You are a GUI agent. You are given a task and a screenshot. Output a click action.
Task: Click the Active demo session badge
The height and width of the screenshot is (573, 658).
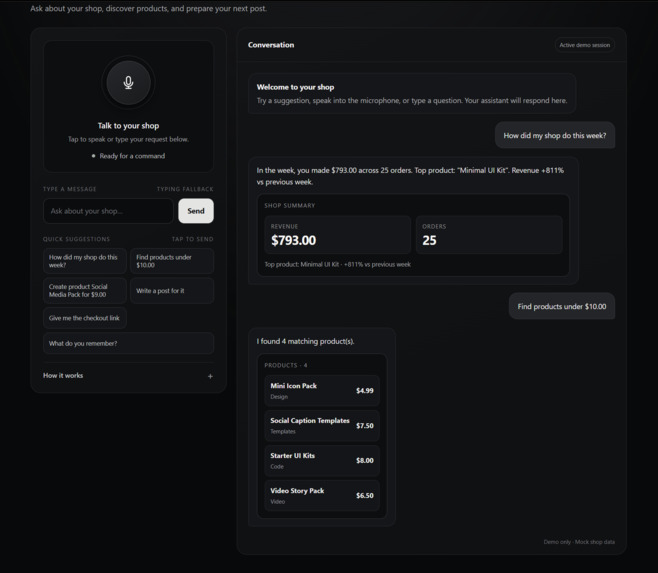585,45
